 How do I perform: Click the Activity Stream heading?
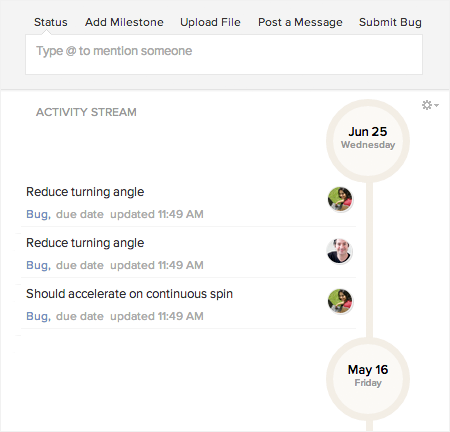coord(86,112)
